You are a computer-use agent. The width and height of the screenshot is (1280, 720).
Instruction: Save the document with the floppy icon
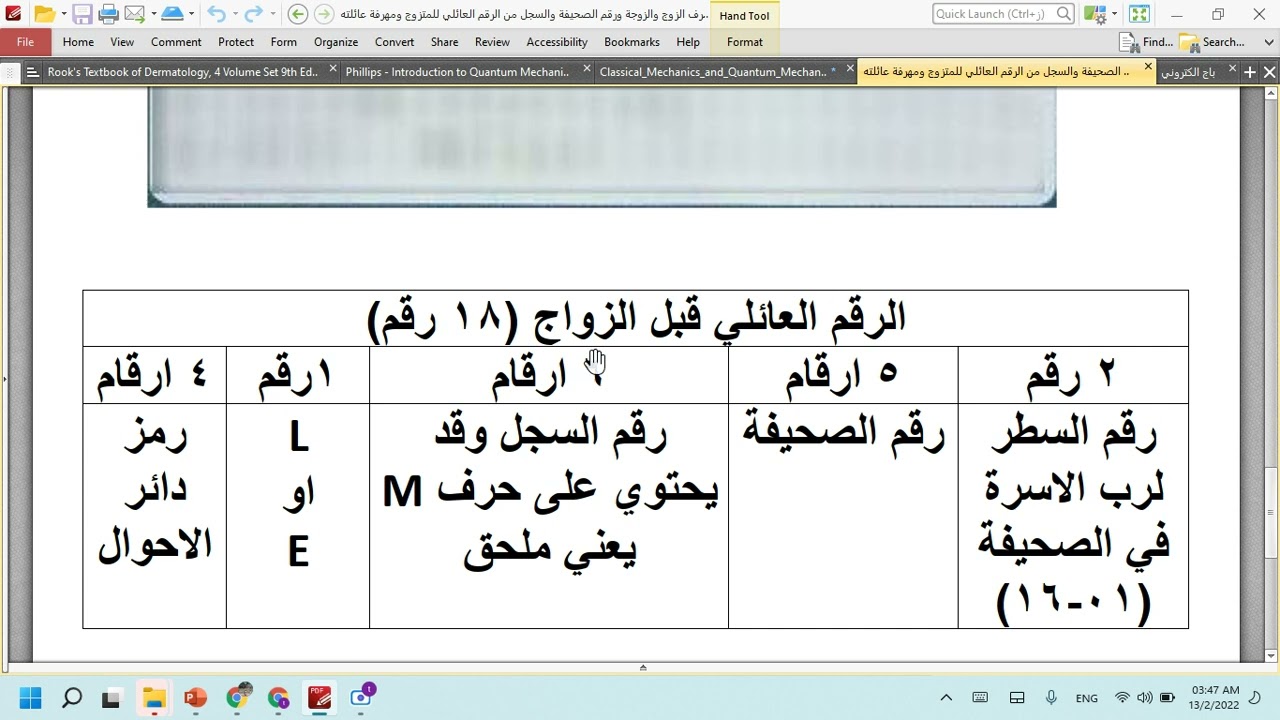82,14
